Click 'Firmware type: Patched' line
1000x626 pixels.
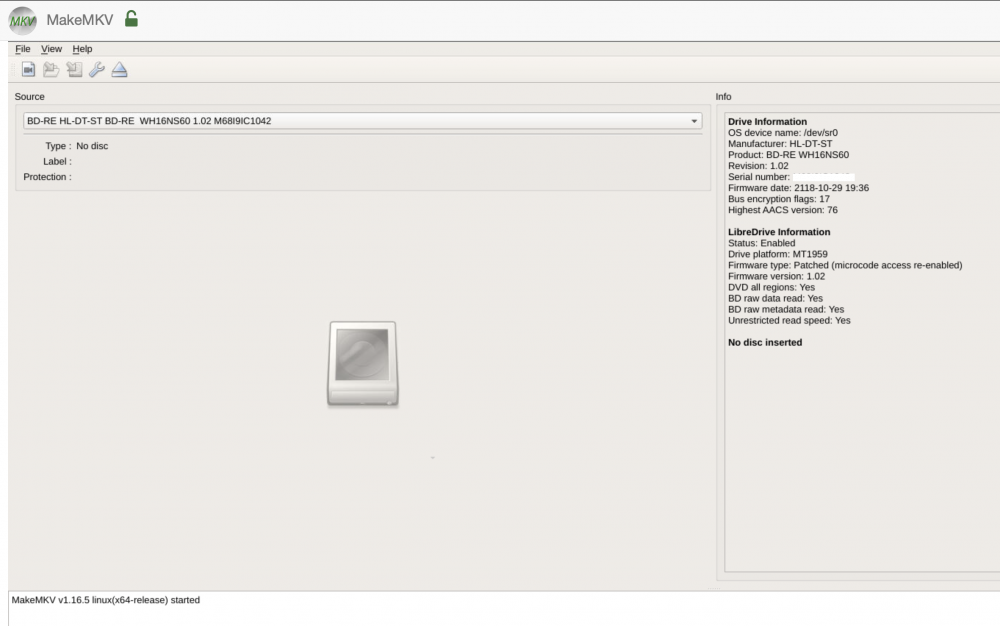click(845, 265)
